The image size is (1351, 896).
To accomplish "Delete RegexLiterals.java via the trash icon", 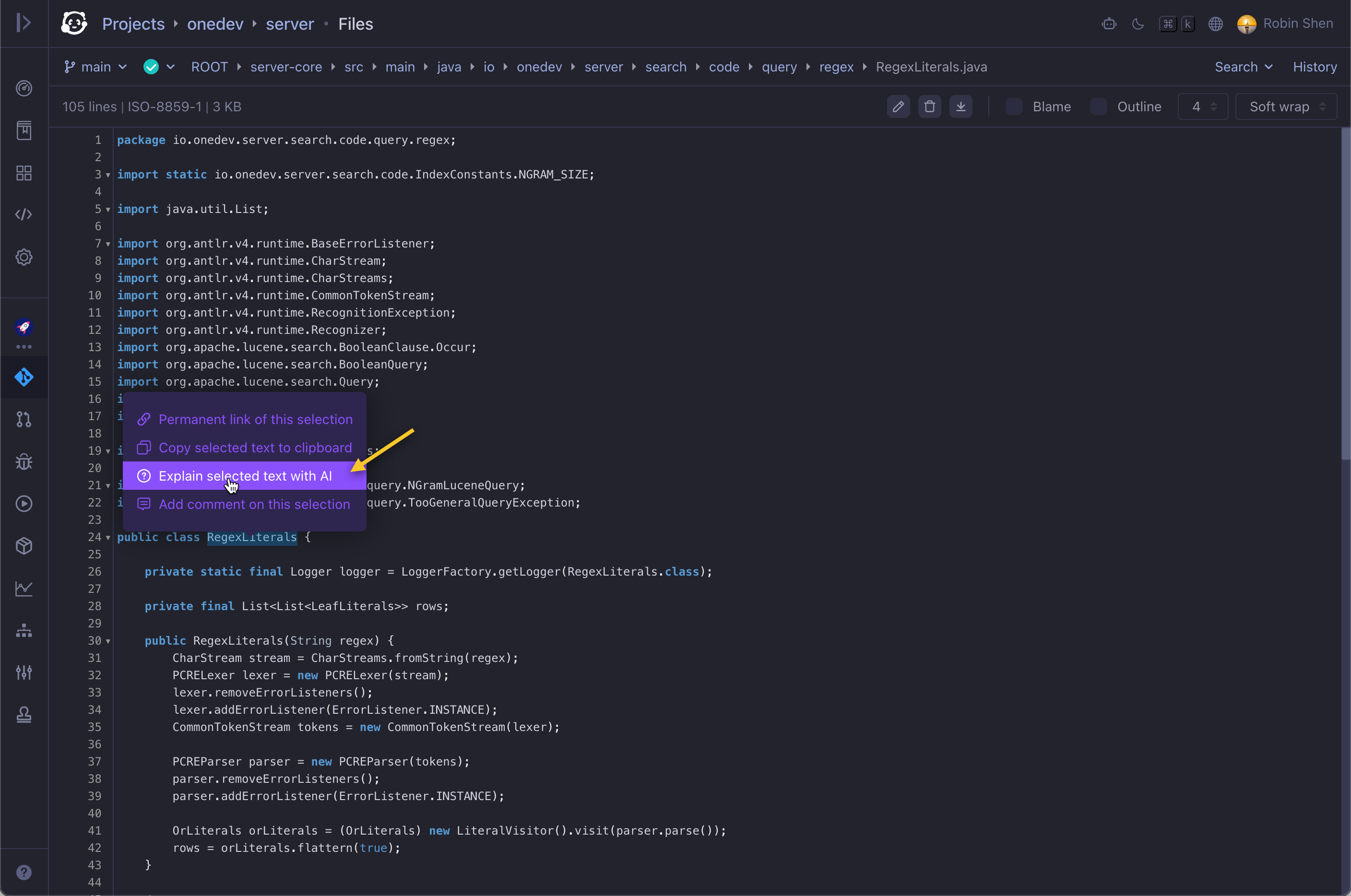I will (929, 106).
